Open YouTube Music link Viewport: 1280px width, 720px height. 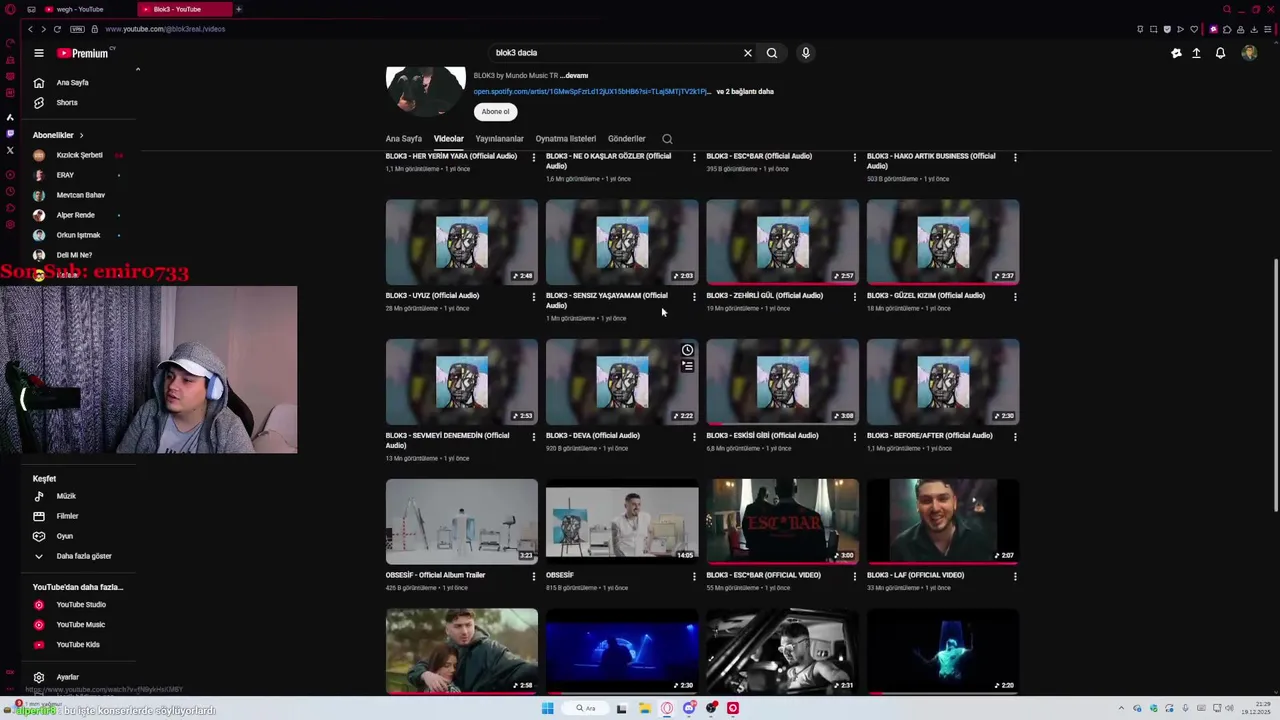pyautogui.click(x=80, y=625)
